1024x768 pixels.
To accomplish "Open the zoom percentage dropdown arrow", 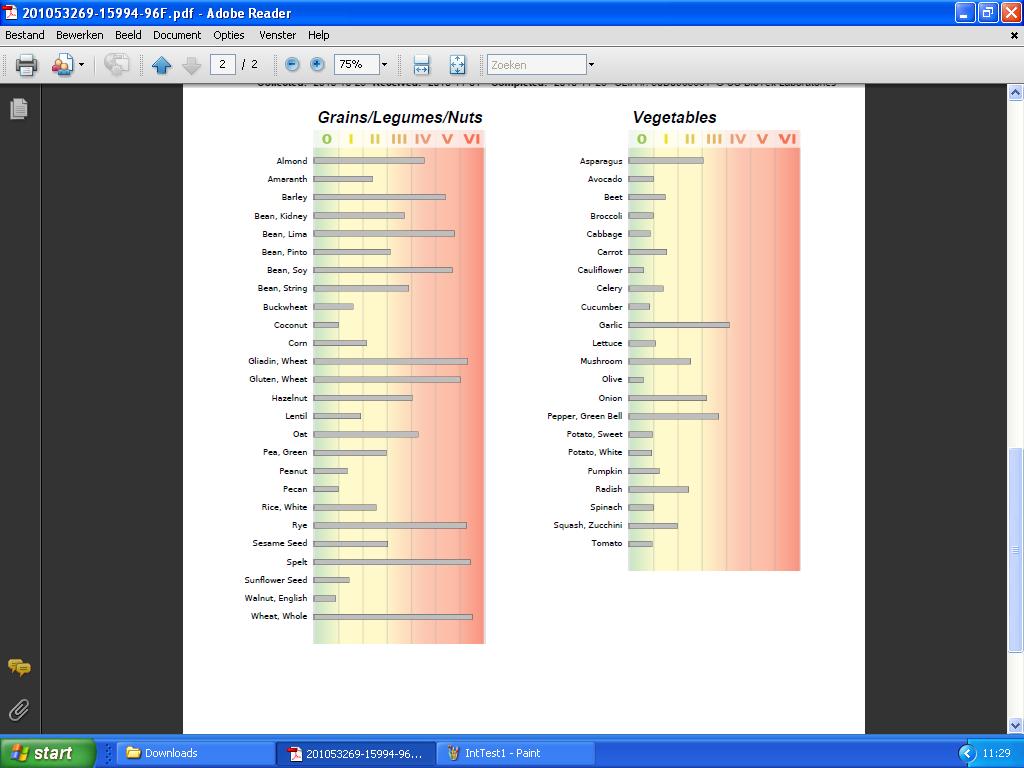I will coord(384,64).
